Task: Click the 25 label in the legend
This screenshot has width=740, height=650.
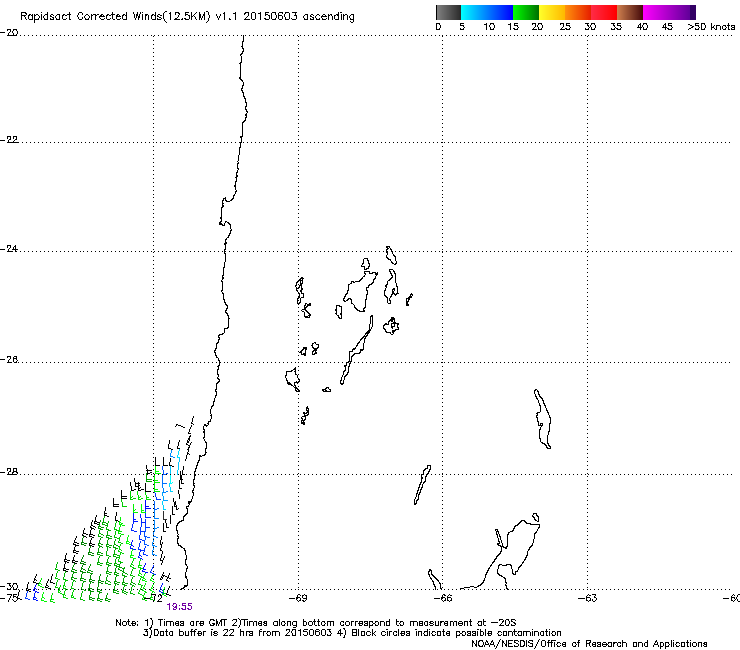Action: (x=565, y=27)
